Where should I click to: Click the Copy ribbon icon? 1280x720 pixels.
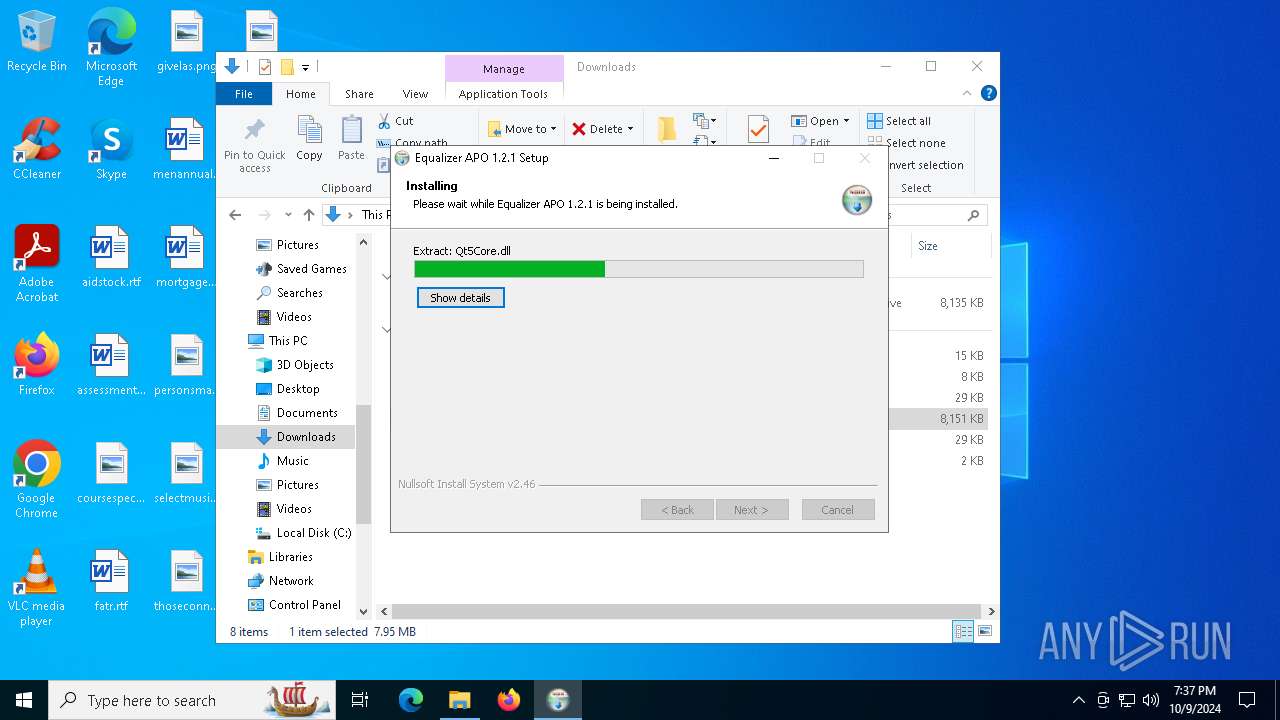tap(309, 138)
